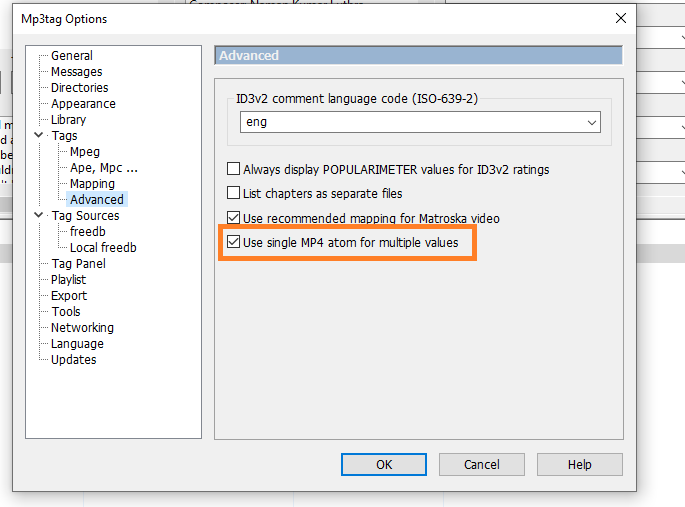Screen dimensions: 685x507
Task: Close the Mp3tag Options dialog
Action: click(x=620, y=18)
